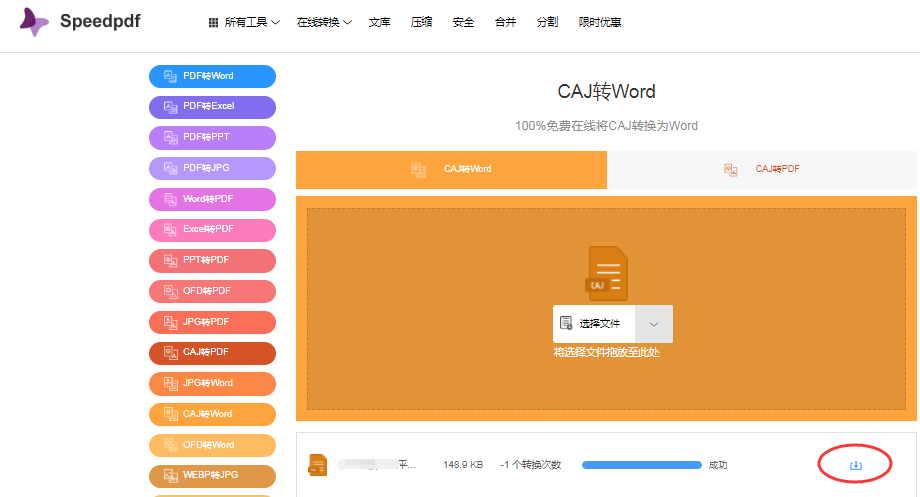This screenshot has width=920, height=497.
Task: Click the icon in OFD转PDF button
Action: 170,292
